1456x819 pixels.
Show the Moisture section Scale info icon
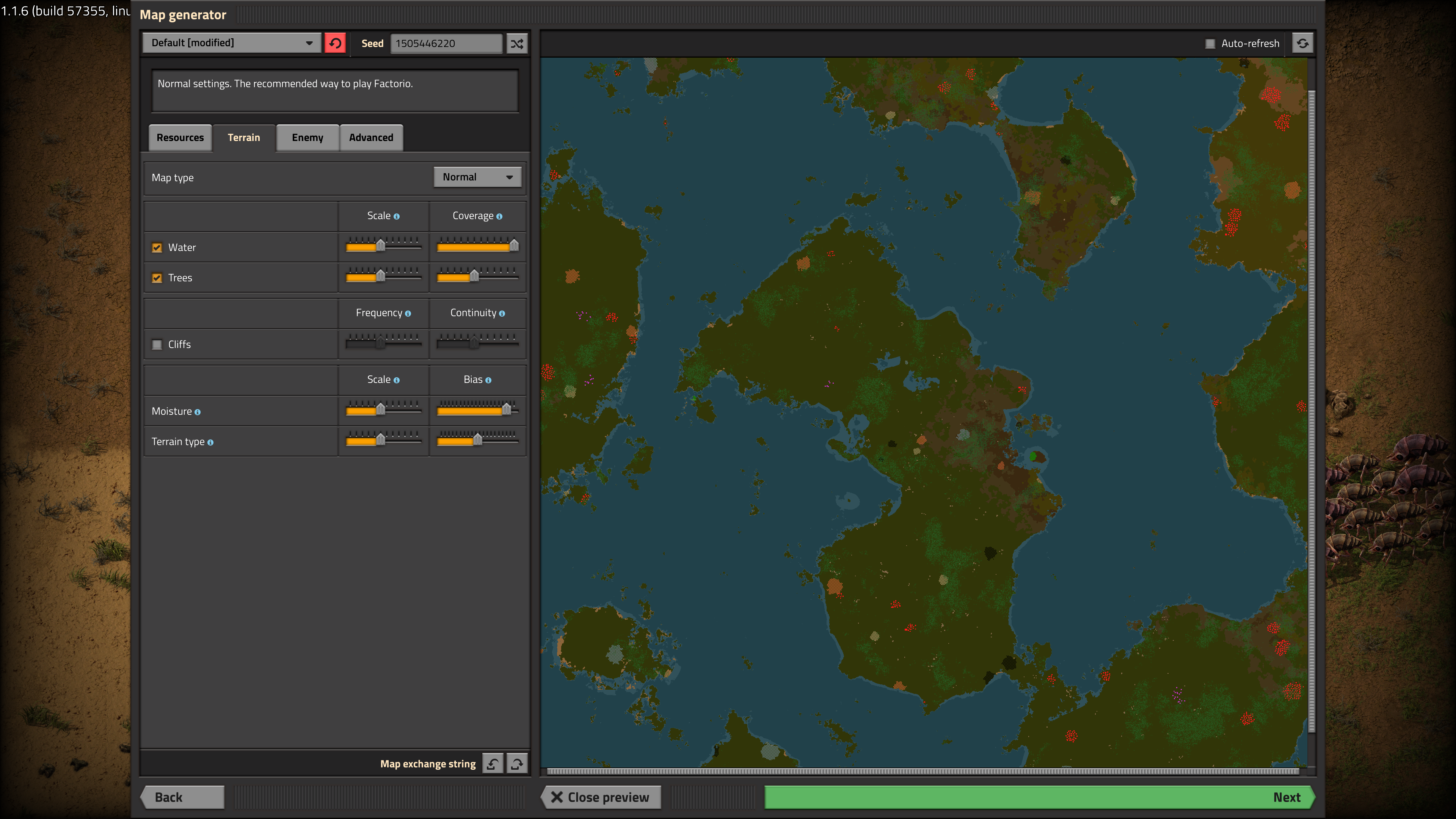tap(397, 380)
